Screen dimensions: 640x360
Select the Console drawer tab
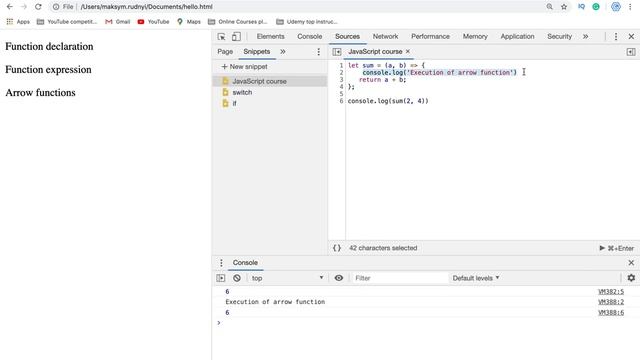[x=245, y=262]
